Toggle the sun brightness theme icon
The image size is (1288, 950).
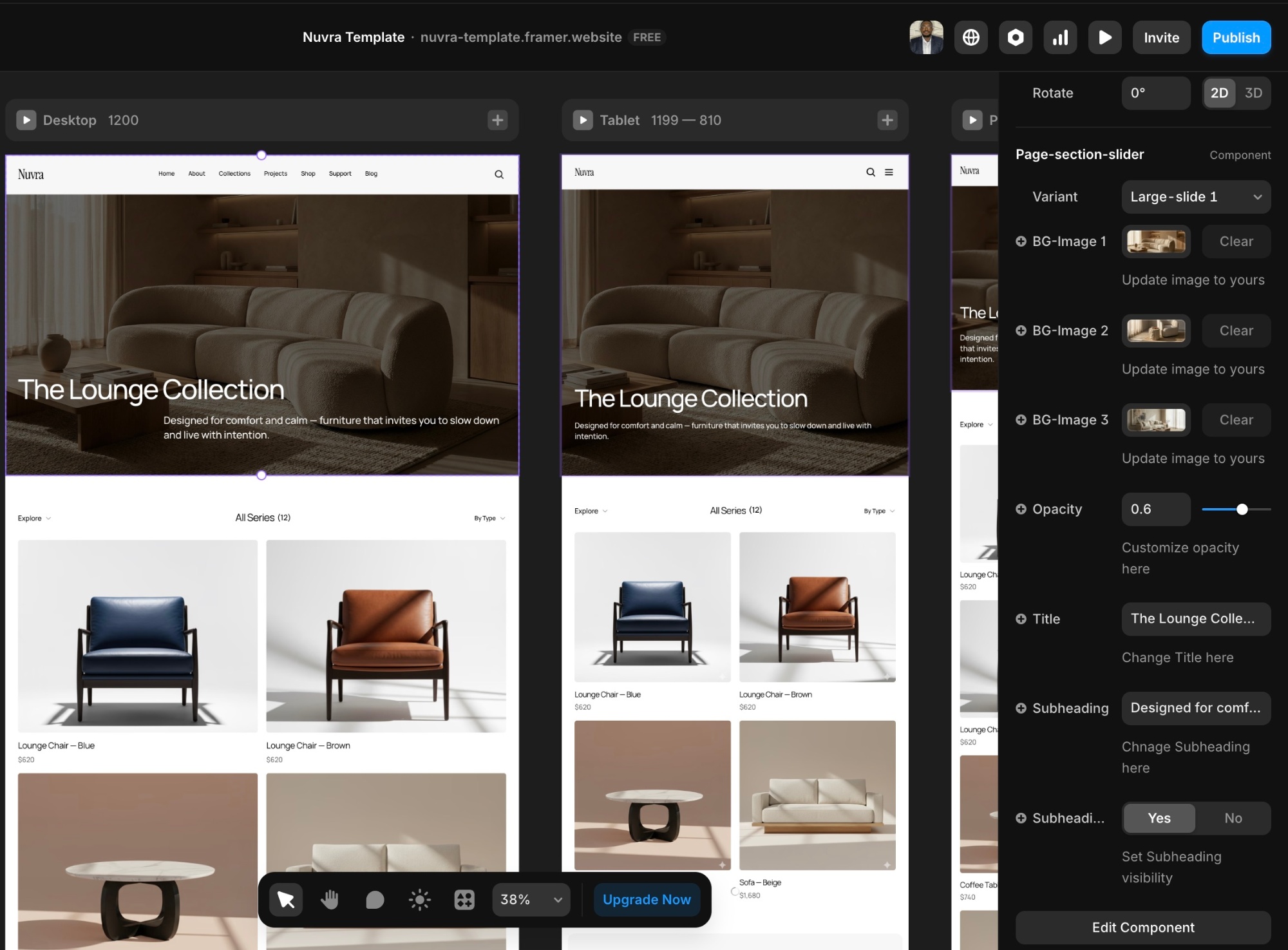pos(419,899)
